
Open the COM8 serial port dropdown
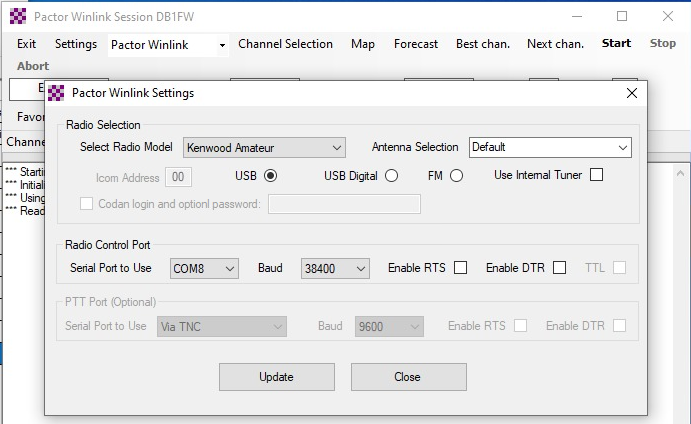click(x=204, y=268)
